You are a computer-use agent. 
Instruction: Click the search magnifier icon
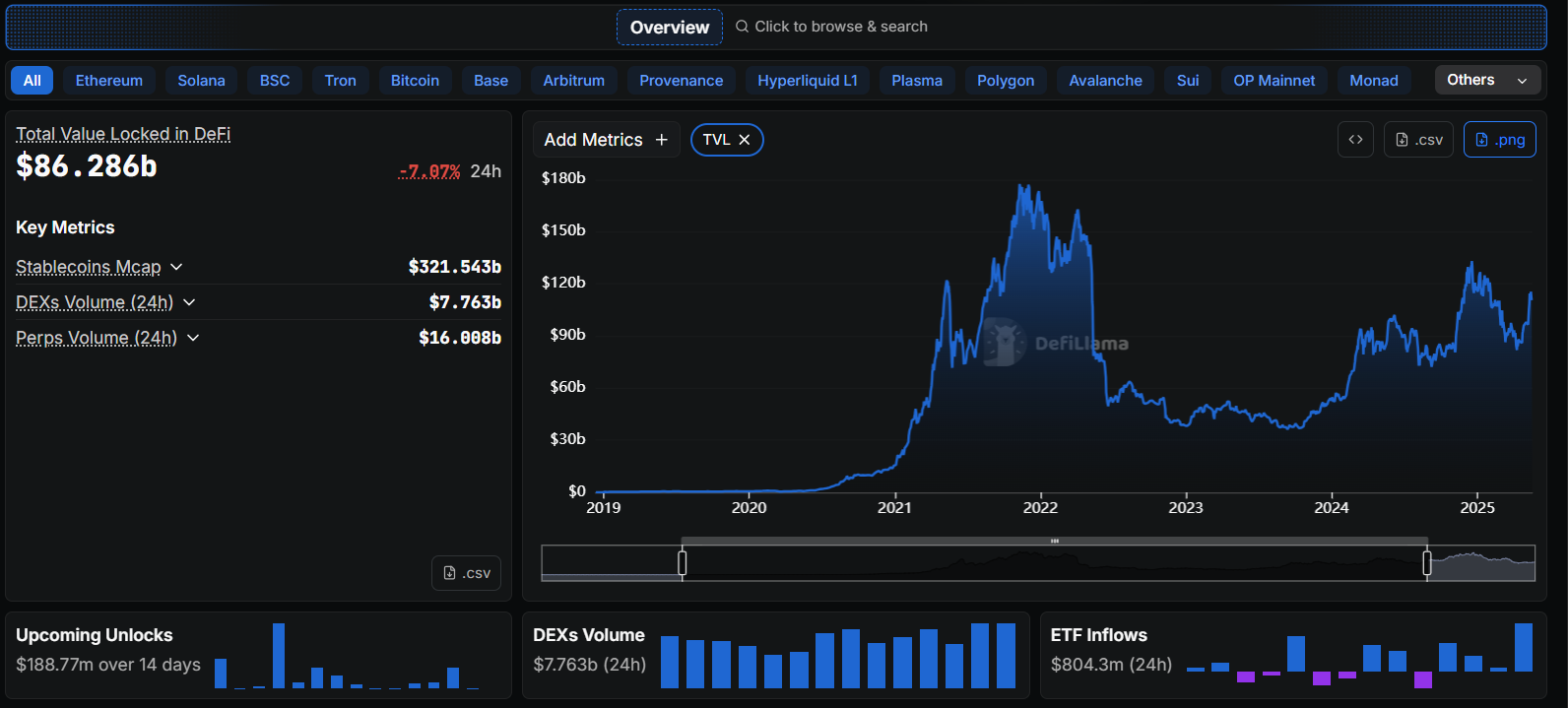742,27
